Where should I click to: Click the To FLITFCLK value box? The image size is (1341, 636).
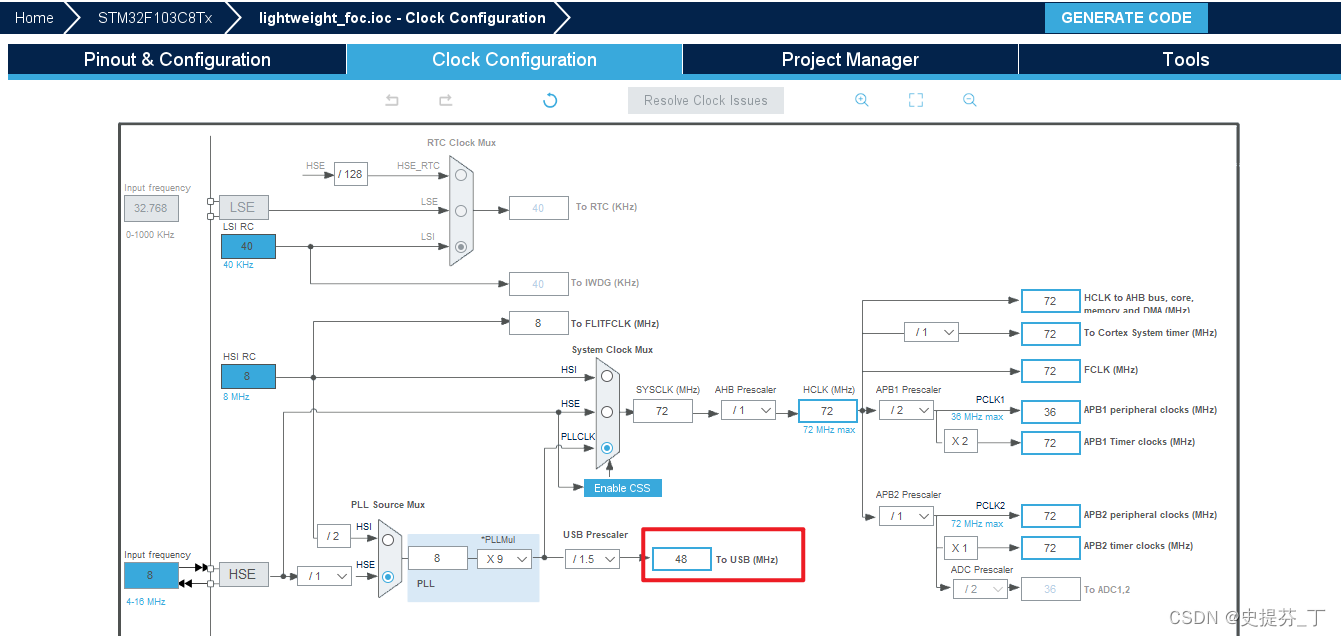(538, 323)
